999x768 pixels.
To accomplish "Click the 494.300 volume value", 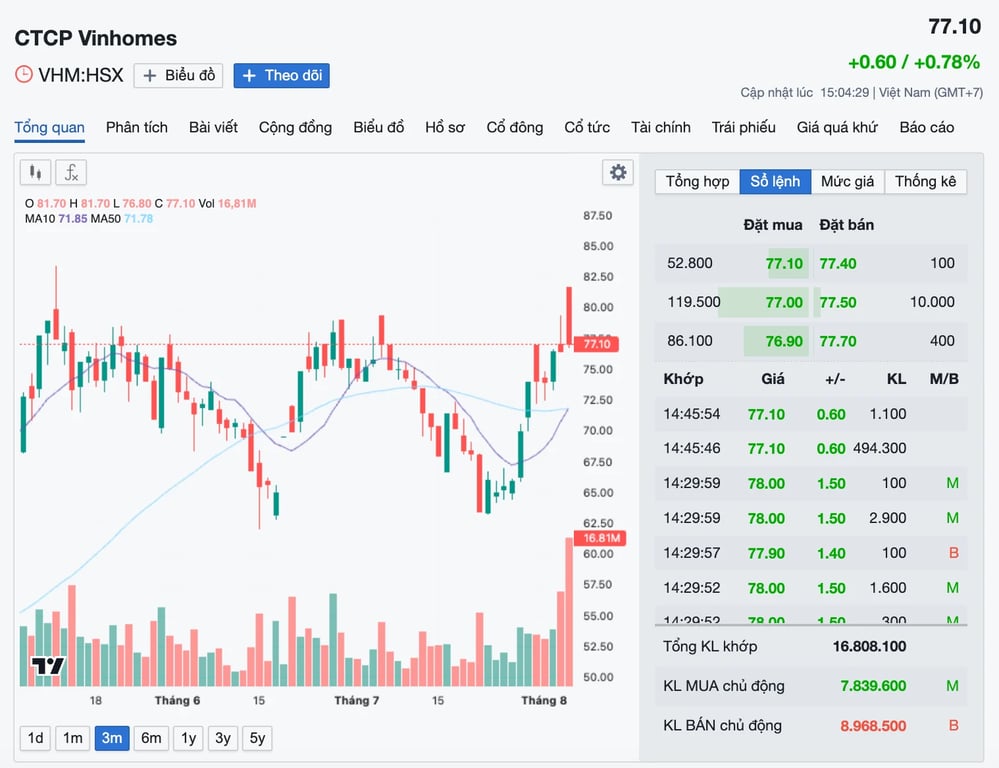I will [879, 449].
